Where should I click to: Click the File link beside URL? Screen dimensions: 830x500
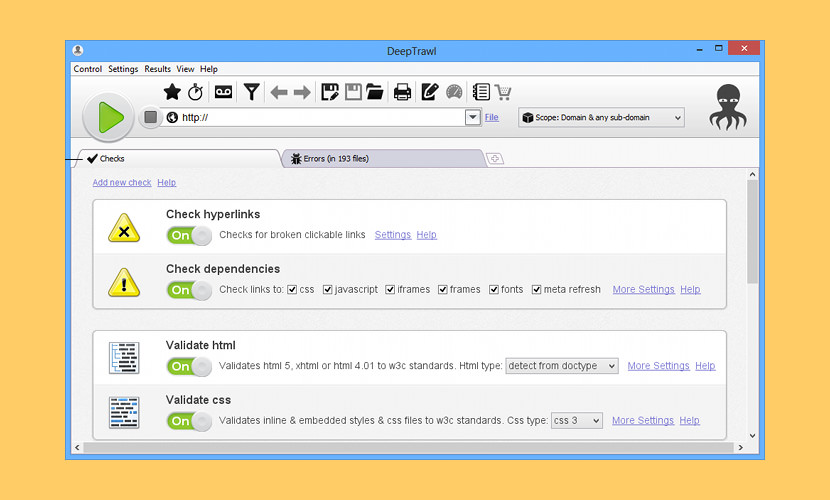tap(492, 117)
